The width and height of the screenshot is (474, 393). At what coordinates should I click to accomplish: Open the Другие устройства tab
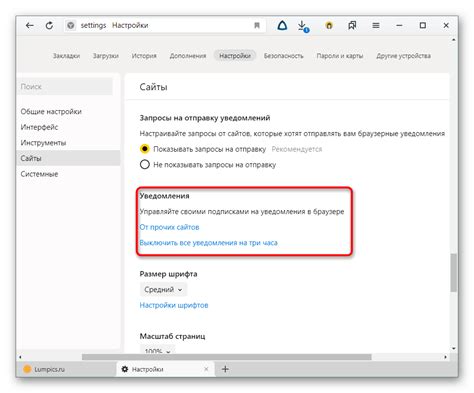403,56
